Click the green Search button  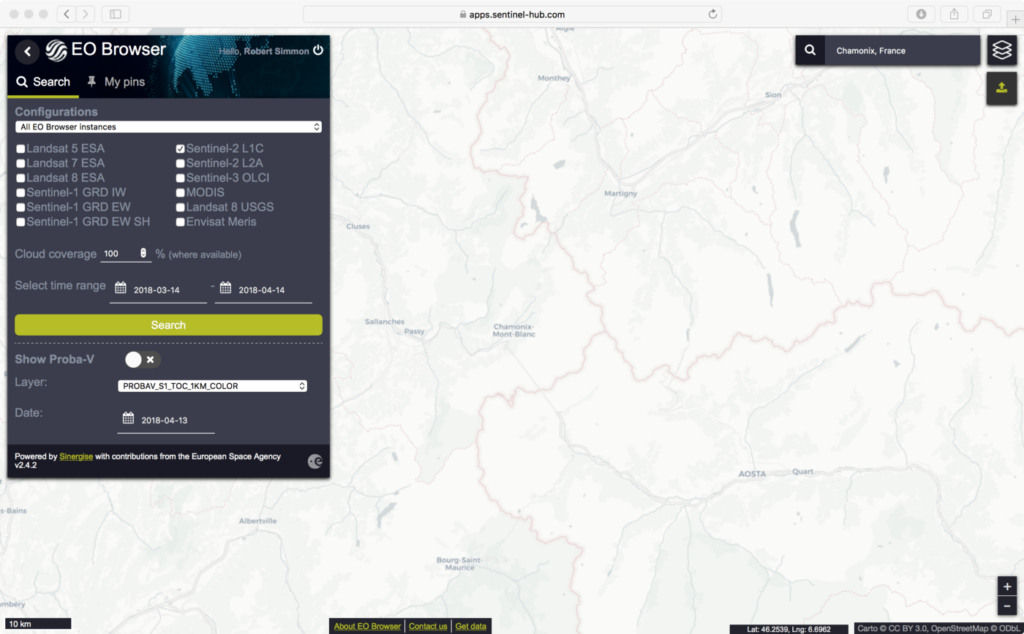coord(168,325)
